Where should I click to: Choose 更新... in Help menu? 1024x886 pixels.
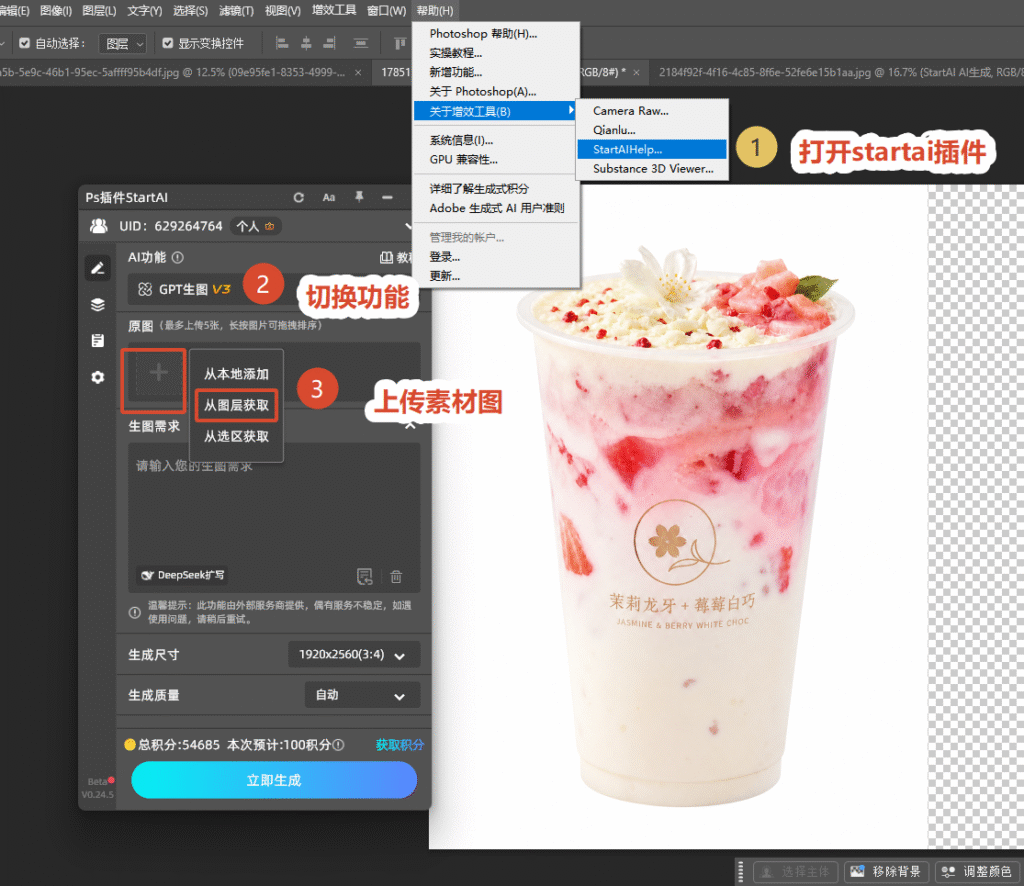click(x=496, y=276)
